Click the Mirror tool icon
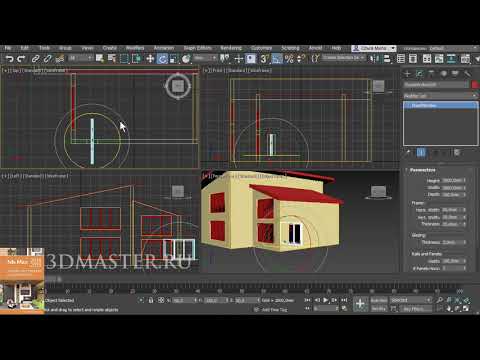Viewport: 480px width, 360px height. click(374, 59)
